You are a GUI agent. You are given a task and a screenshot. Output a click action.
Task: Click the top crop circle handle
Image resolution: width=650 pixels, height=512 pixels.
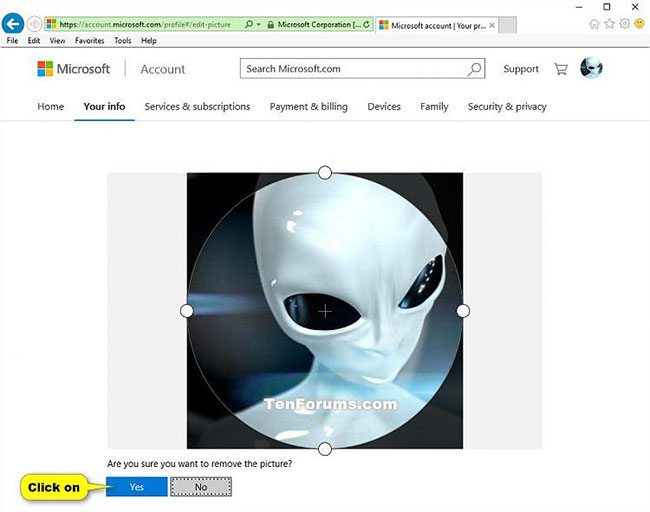[325, 172]
